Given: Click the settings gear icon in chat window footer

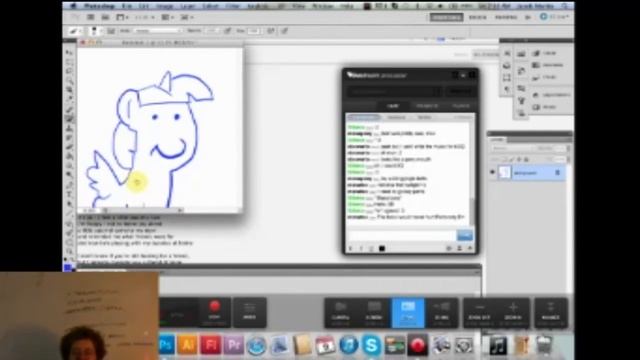Looking at the screenshot, I should pyautogui.click(x=449, y=248).
